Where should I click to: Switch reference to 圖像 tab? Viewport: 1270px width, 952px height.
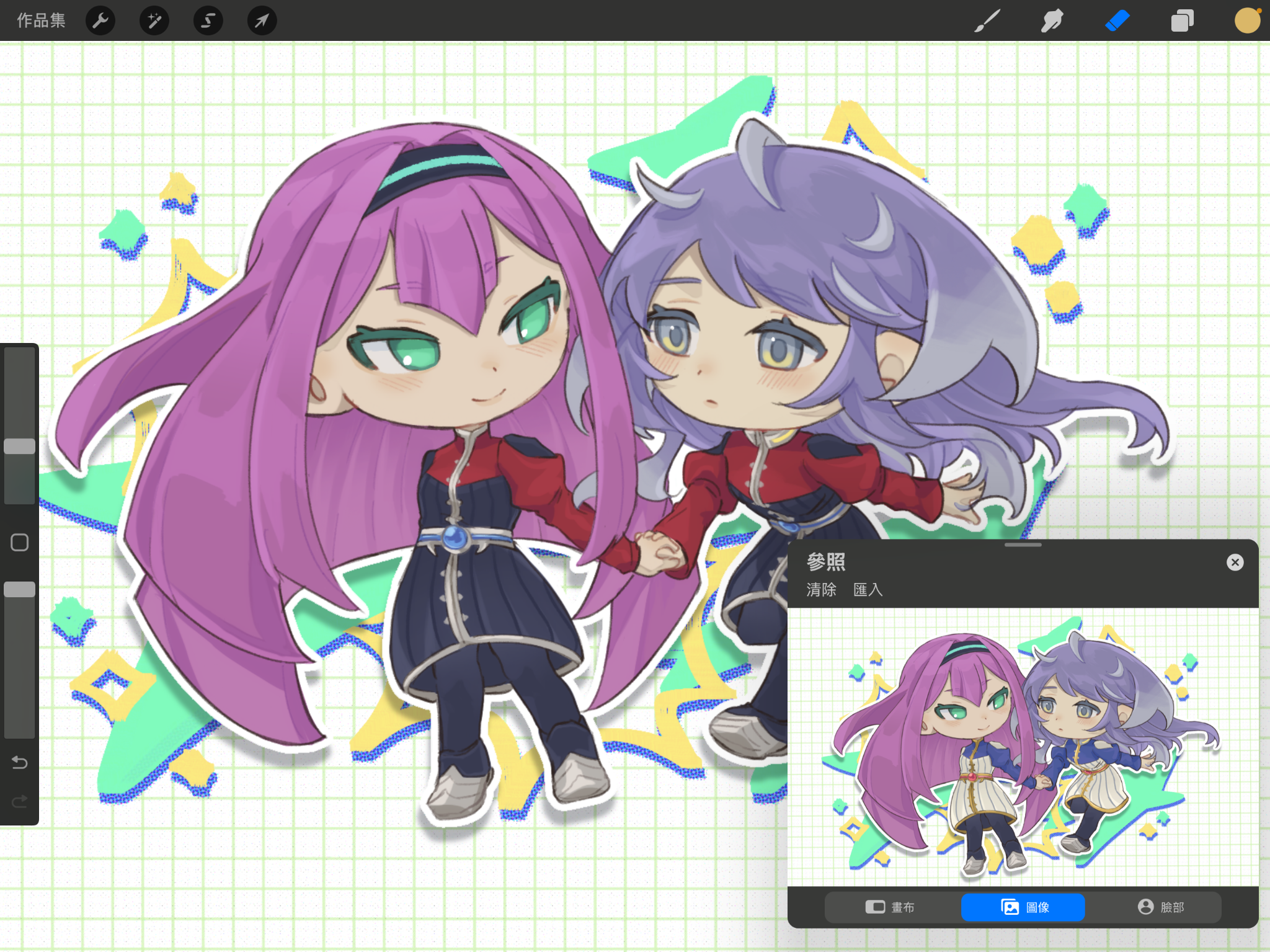pos(1023,907)
